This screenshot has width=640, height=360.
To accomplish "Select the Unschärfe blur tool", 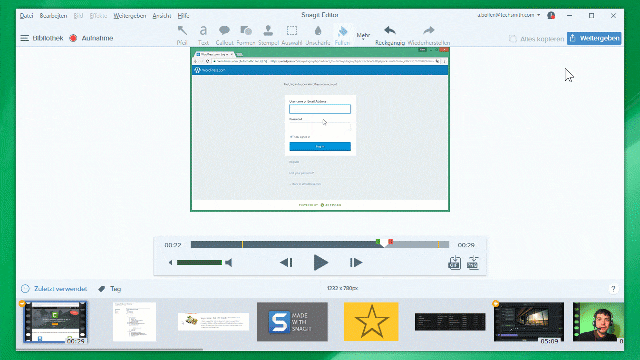I will click(318, 35).
